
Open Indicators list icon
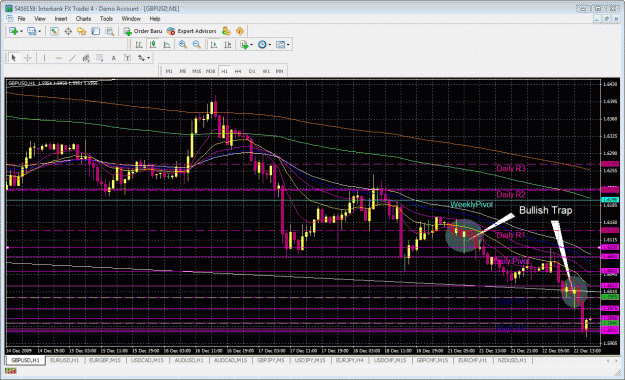pyautogui.click(x=244, y=45)
